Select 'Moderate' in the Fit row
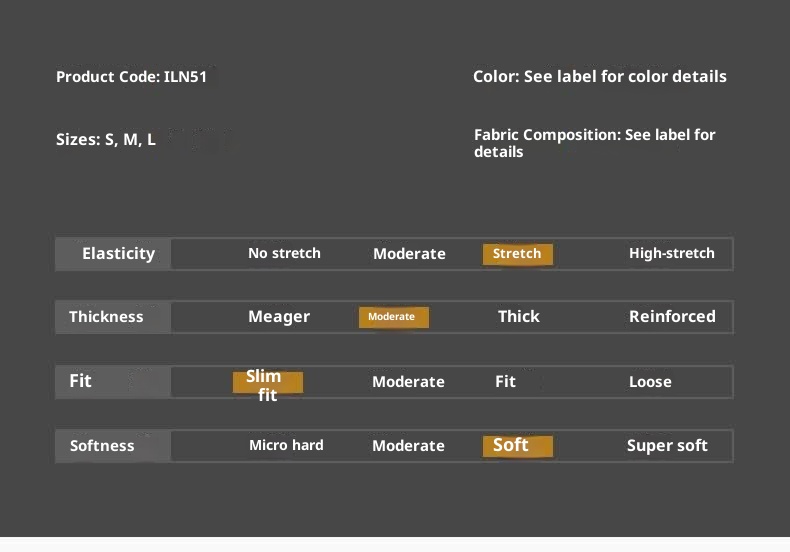 [x=408, y=382]
